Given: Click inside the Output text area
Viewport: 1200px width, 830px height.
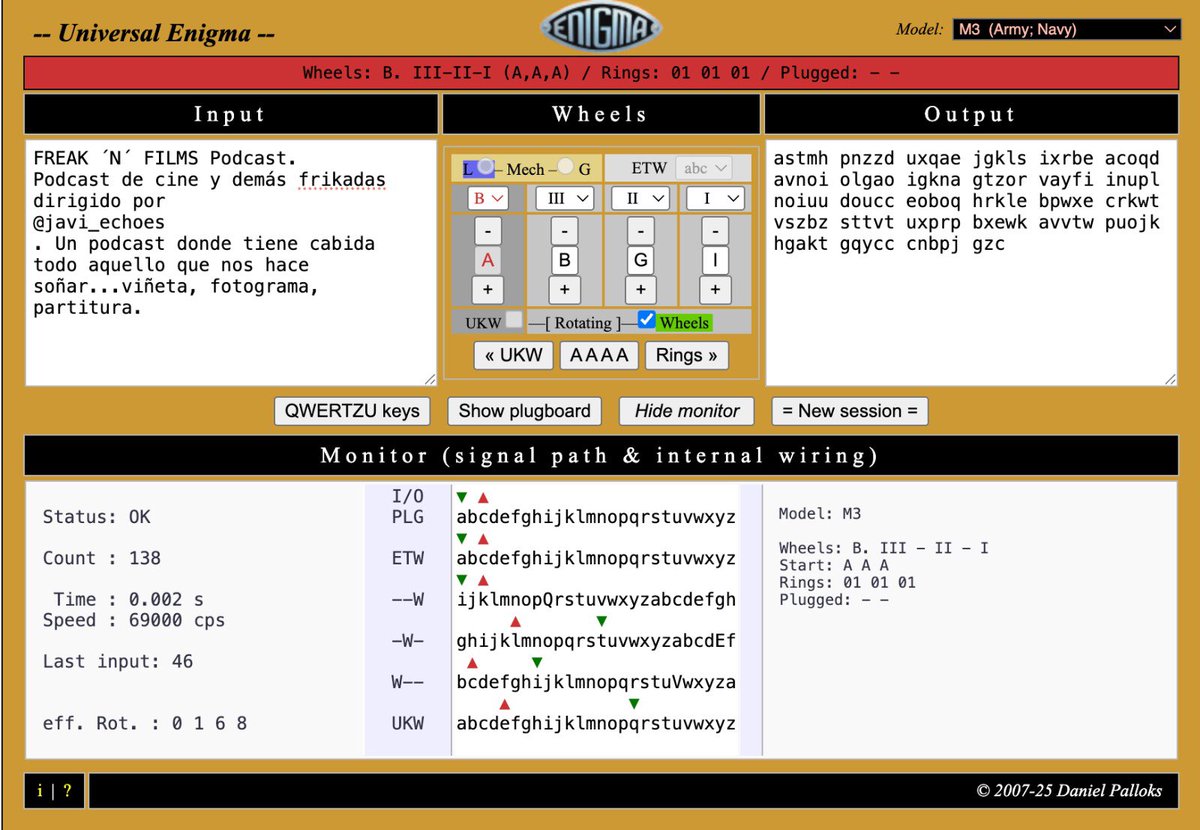Looking at the screenshot, I should click(x=971, y=263).
